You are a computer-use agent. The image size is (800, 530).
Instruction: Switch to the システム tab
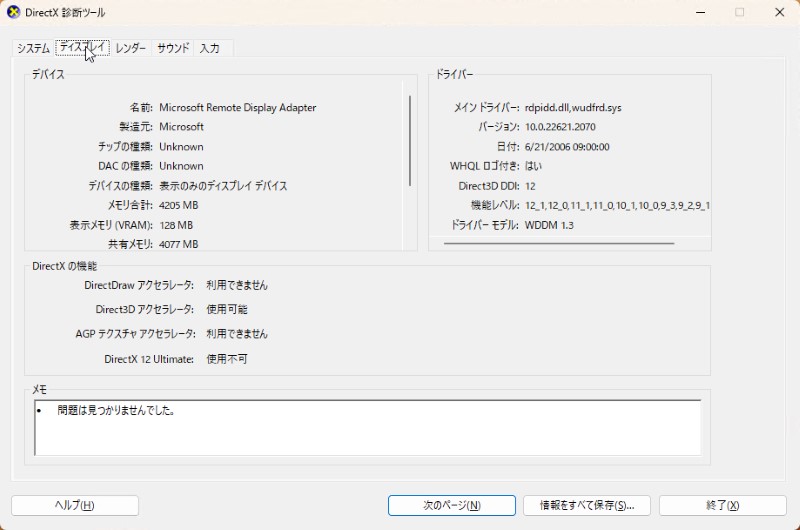tap(33, 48)
